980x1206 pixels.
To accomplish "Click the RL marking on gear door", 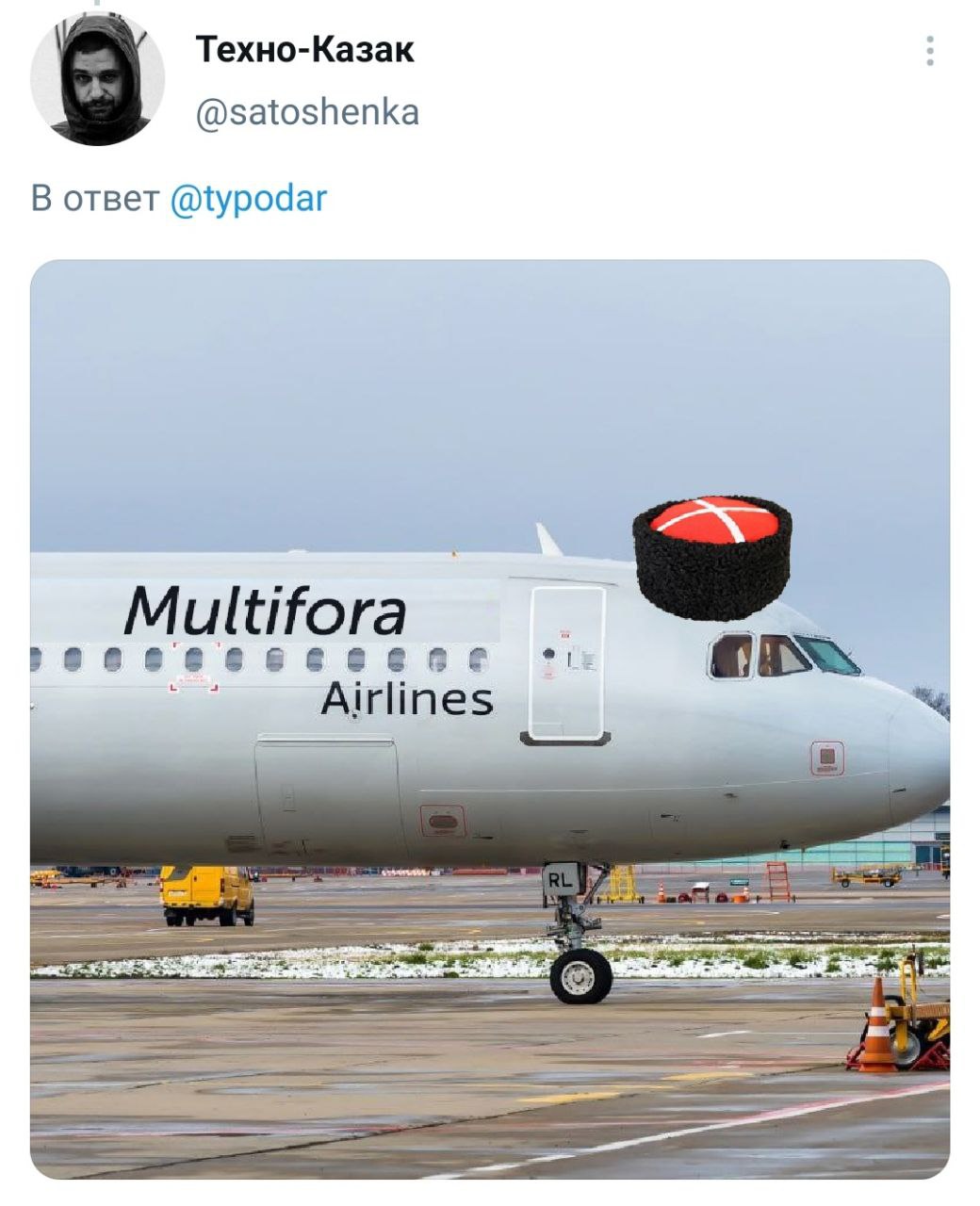I will 562,881.
